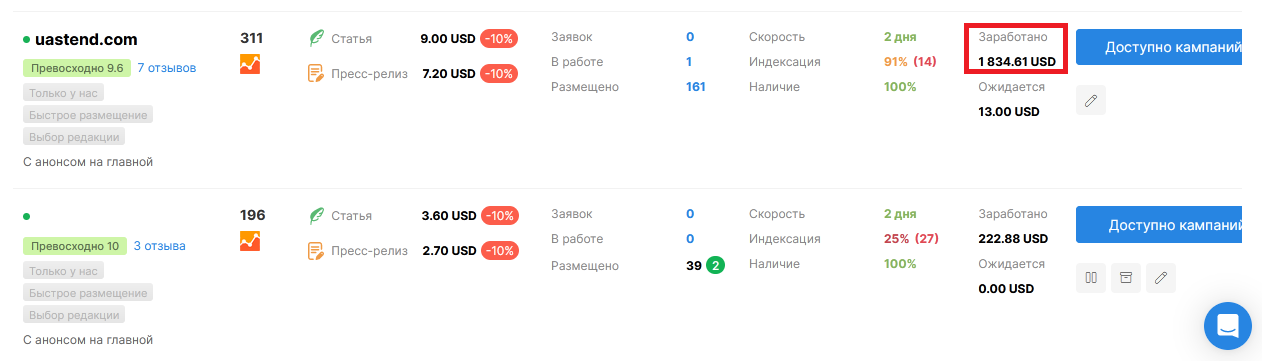The image size is (1262, 361).
Task: Click Доступно кампаний button in second listing
Action: point(1159,224)
